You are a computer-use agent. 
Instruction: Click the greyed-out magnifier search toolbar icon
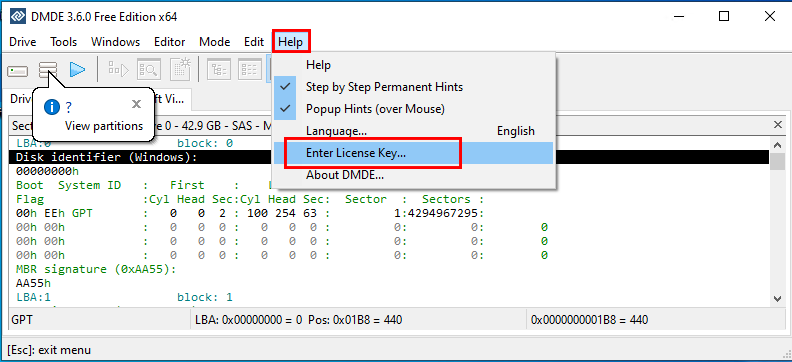[149, 70]
